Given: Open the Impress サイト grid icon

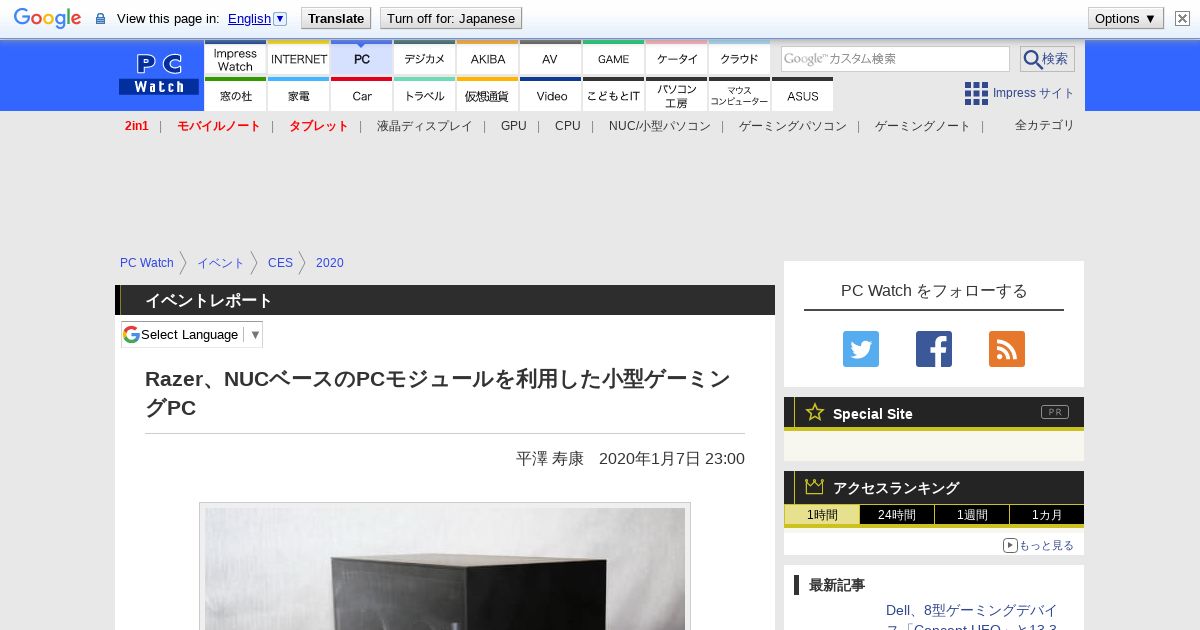Looking at the screenshot, I should [x=976, y=93].
